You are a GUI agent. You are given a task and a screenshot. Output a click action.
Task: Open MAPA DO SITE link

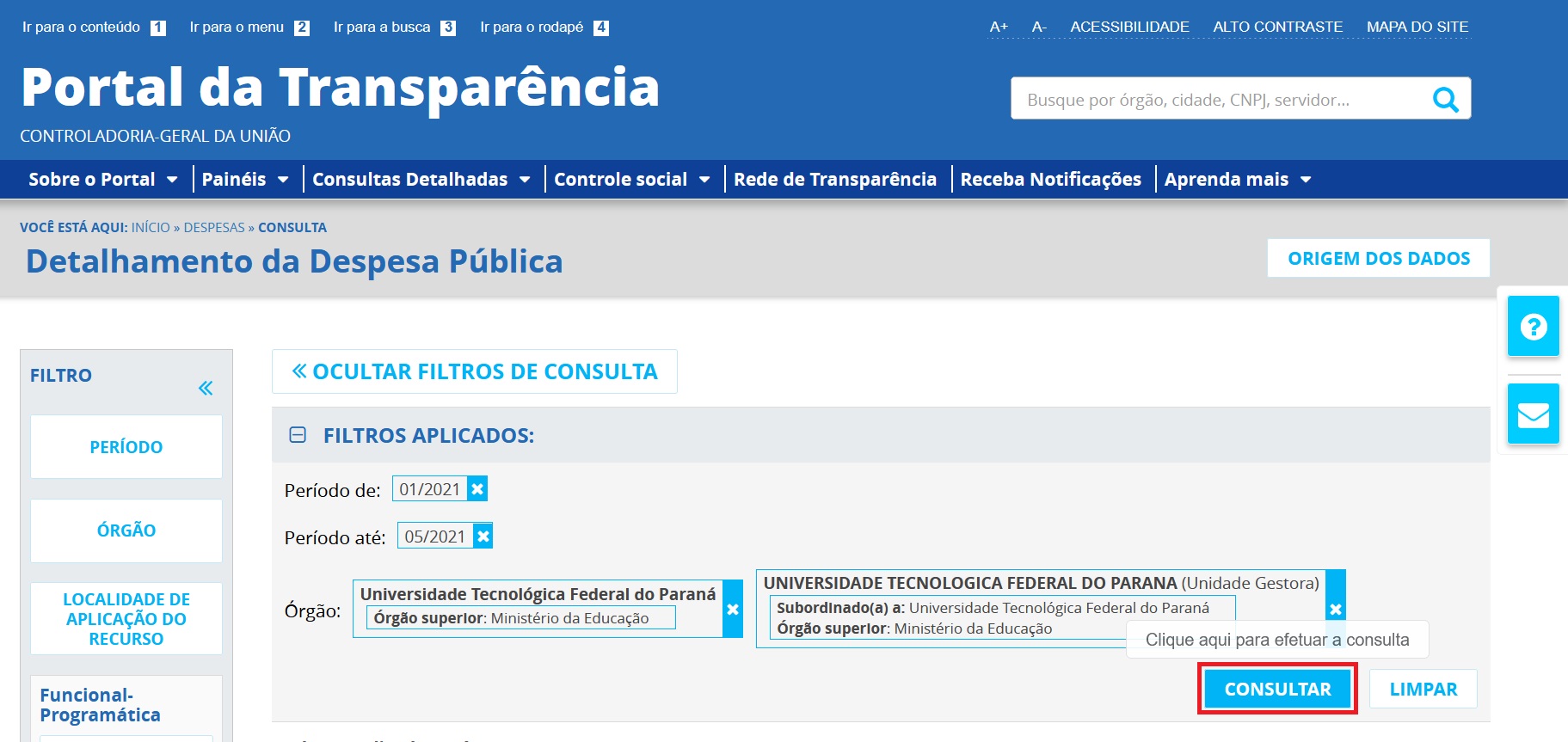tap(1417, 27)
